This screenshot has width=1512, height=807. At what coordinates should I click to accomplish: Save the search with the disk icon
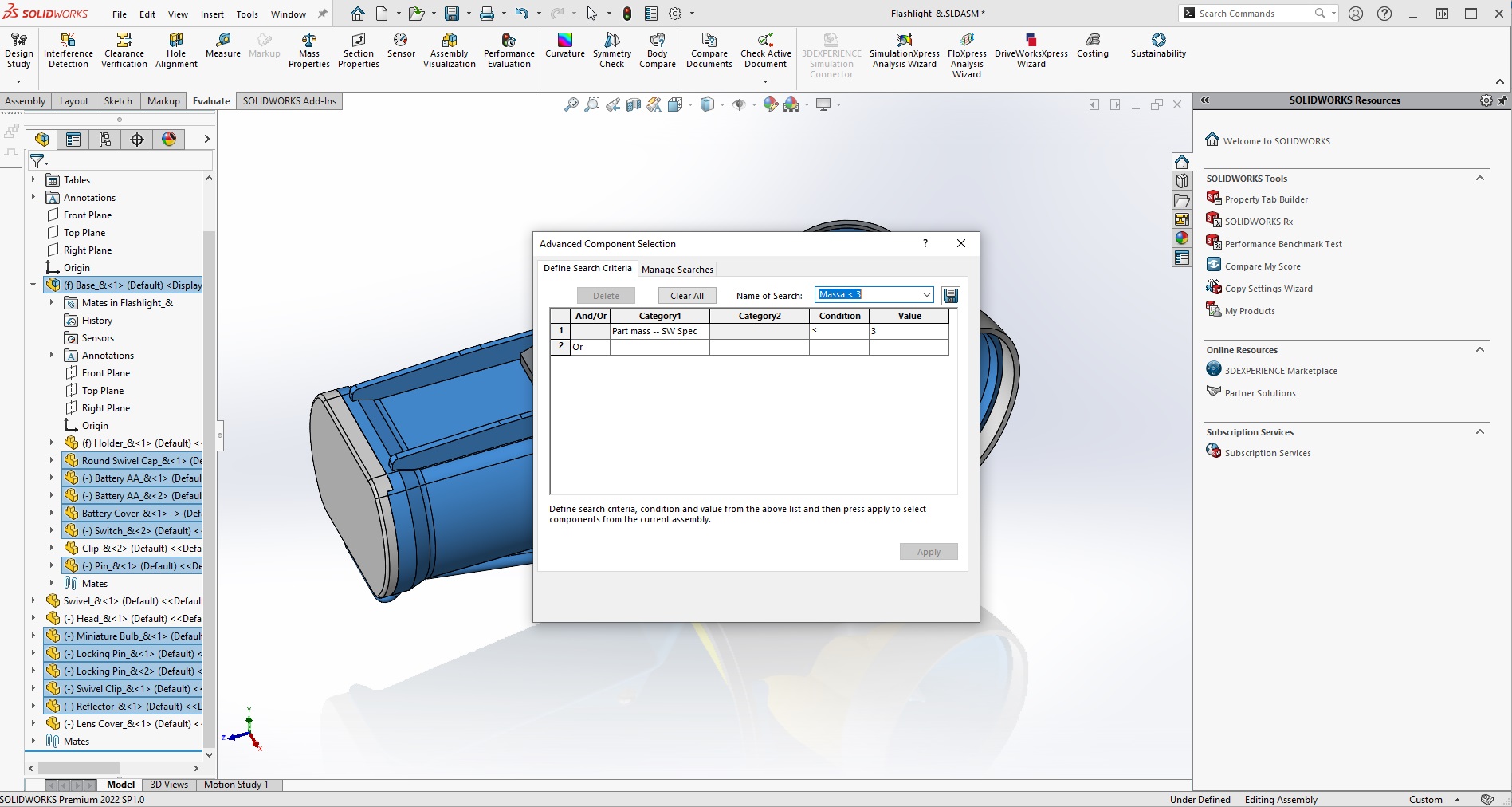click(950, 296)
